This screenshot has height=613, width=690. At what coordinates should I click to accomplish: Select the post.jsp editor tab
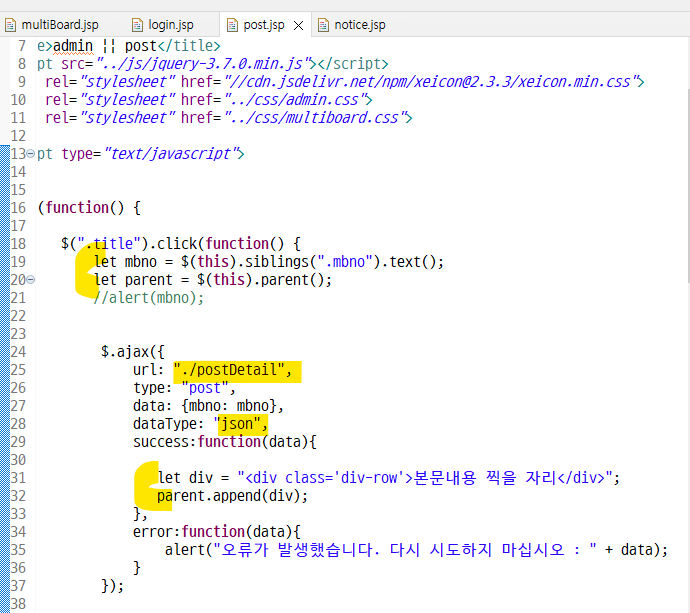pos(264,25)
